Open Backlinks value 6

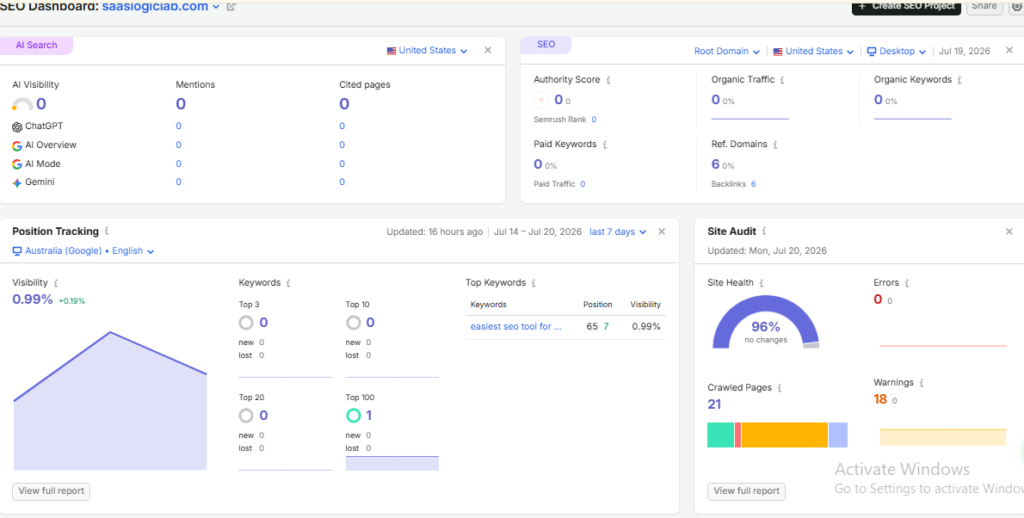[753, 184]
